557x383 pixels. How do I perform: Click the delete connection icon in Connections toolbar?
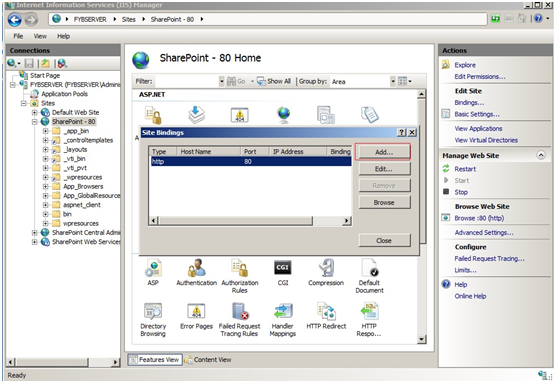pos(62,64)
